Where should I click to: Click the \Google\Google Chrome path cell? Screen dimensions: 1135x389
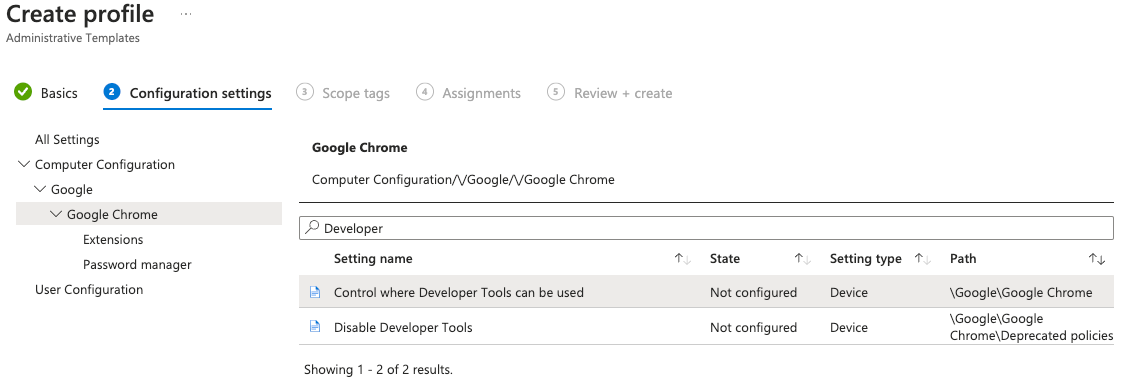(x=1021, y=293)
